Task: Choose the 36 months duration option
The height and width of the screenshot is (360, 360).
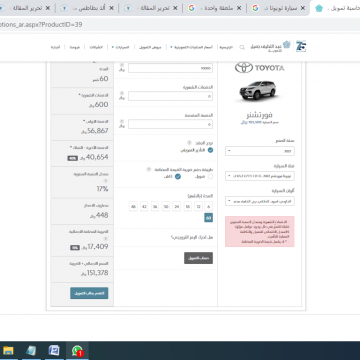Action: coord(155,207)
